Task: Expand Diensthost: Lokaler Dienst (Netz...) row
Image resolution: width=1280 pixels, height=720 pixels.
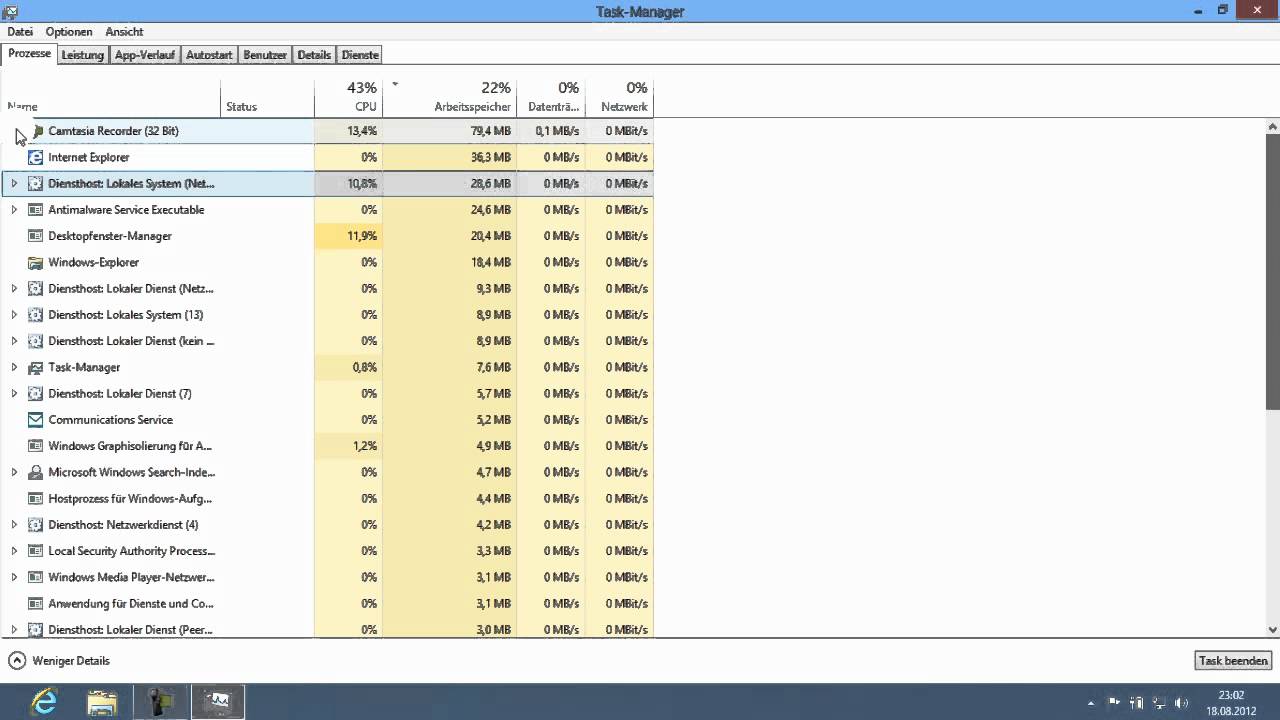Action: click(x=14, y=288)
